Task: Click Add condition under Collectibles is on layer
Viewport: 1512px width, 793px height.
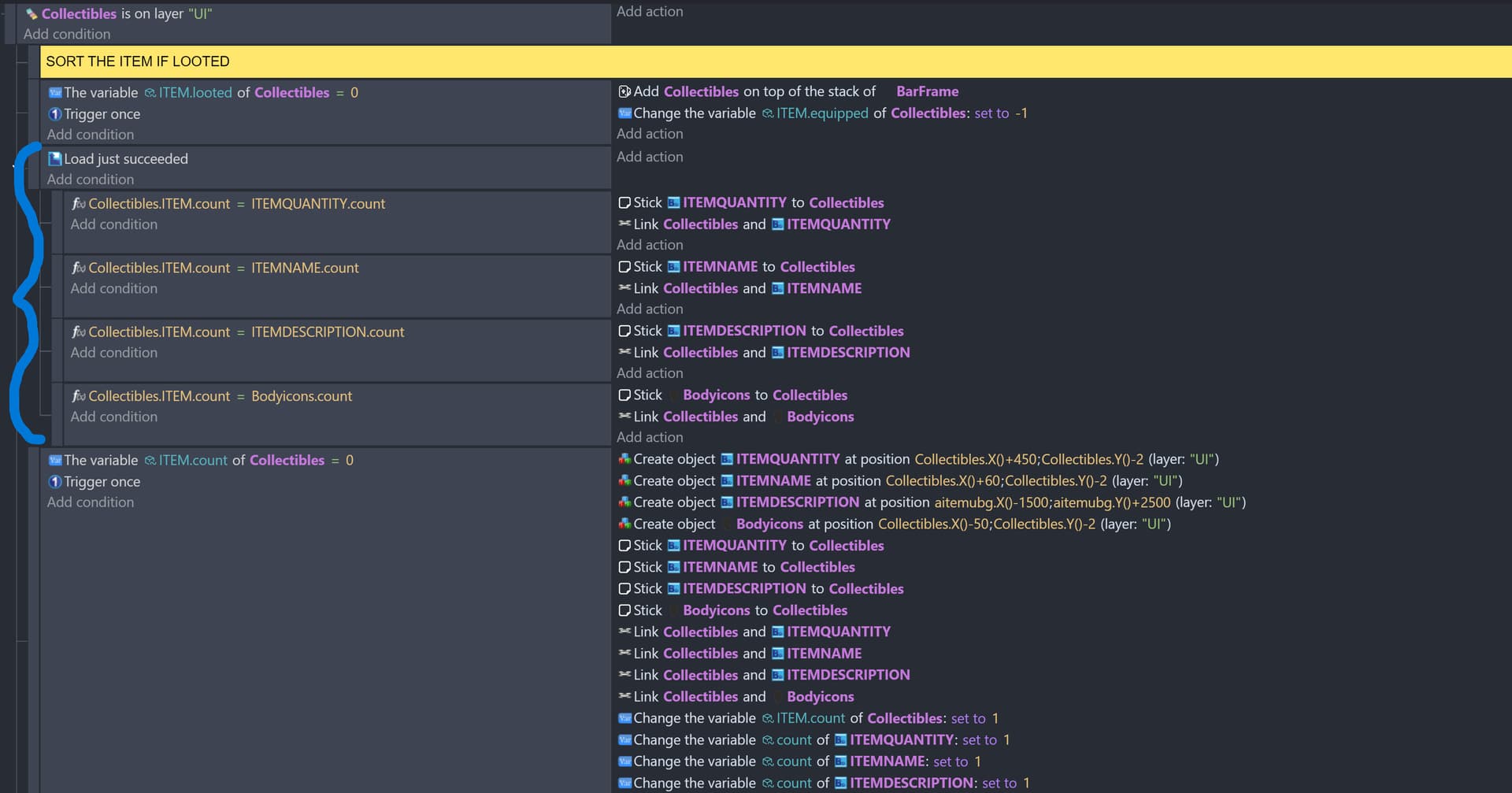Action: click(67, 35)
